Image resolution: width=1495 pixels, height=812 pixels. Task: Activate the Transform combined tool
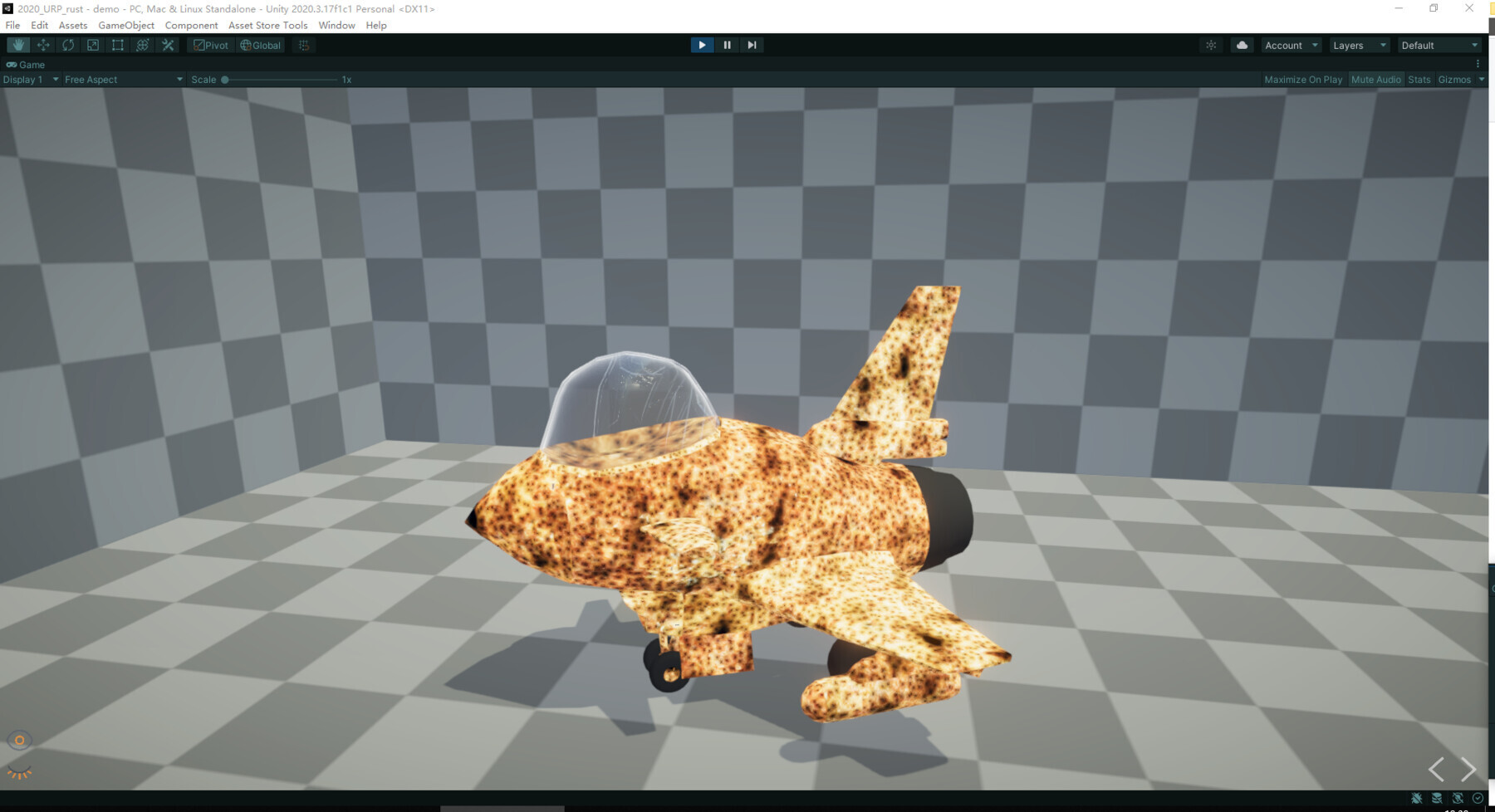point(142,45)
